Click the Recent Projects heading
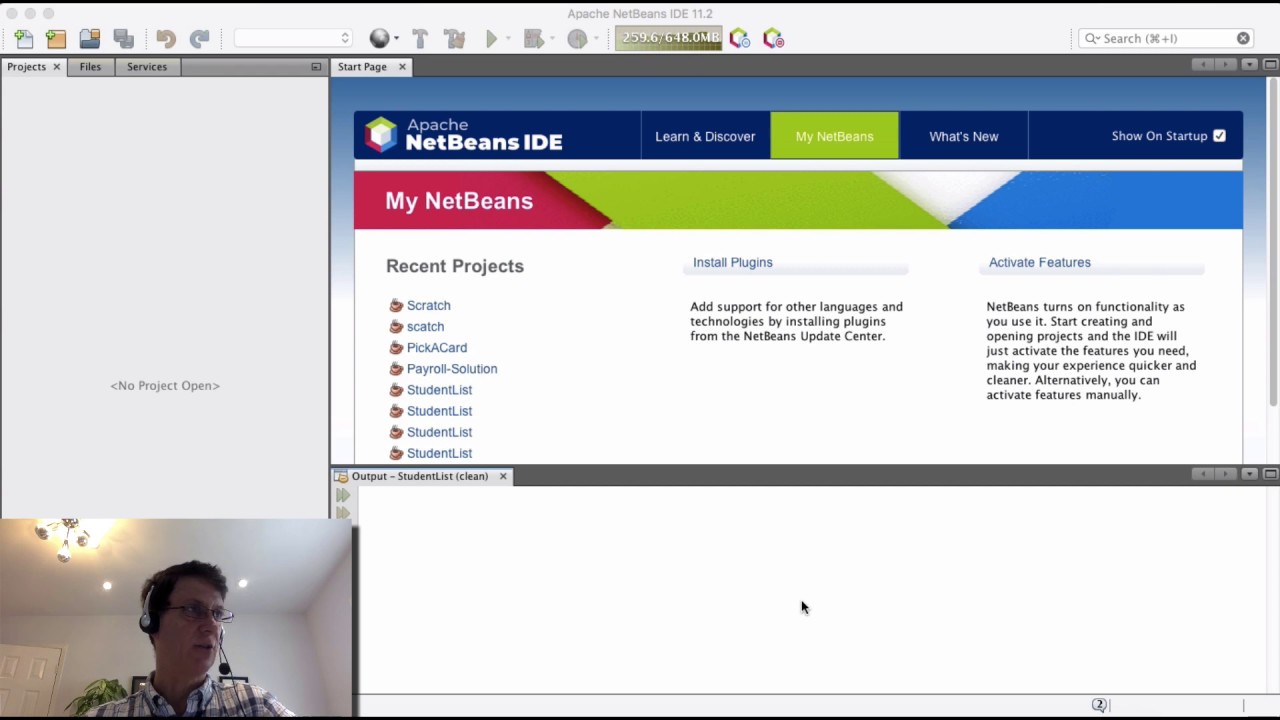The height and width of the screenshot is (720, 1280). (x=455, y=266)
